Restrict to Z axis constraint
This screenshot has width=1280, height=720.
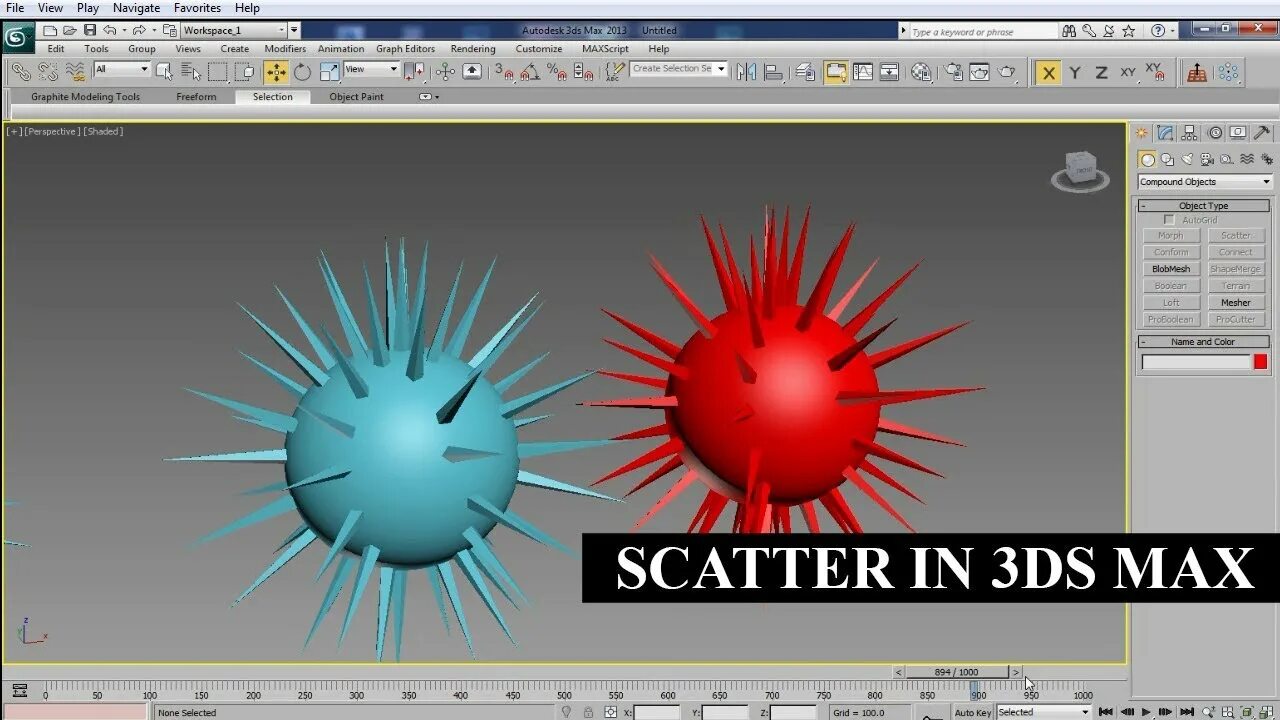1101,72
